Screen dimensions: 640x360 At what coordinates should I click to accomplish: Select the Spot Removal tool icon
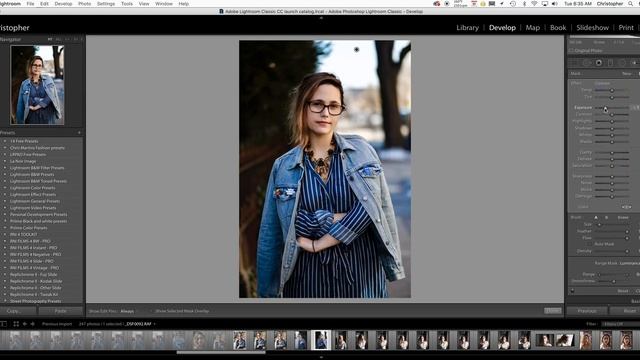coord(587,63)
